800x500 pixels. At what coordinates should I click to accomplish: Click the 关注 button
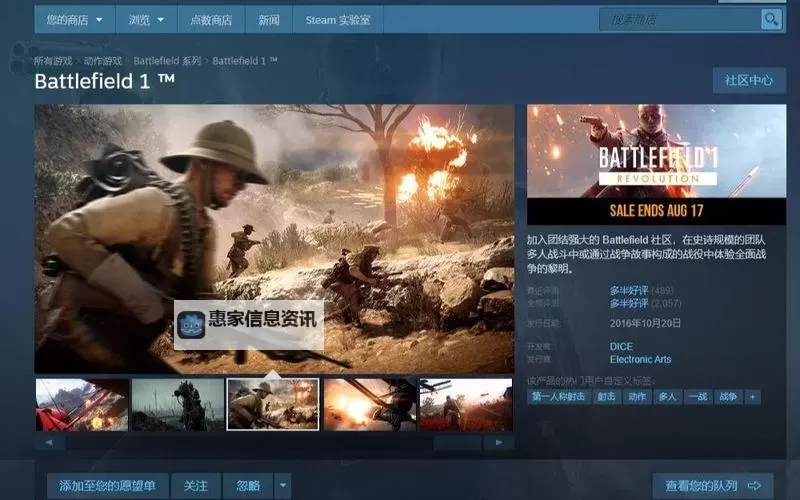[x=196, y=486]
